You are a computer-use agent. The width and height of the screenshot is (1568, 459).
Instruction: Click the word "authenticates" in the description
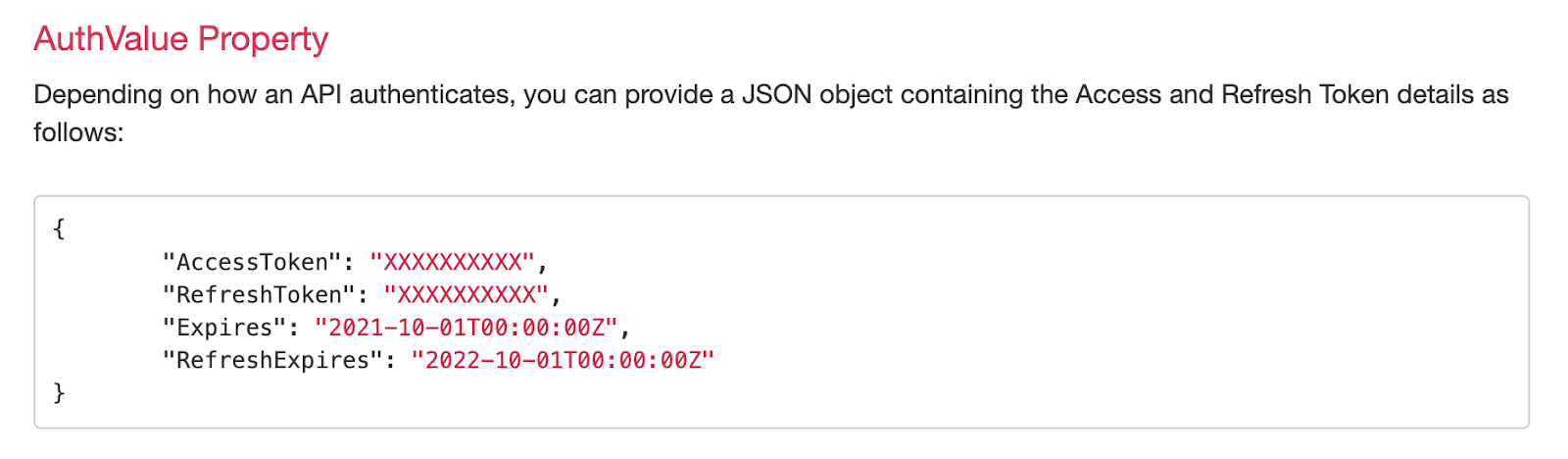click(430, 95)
